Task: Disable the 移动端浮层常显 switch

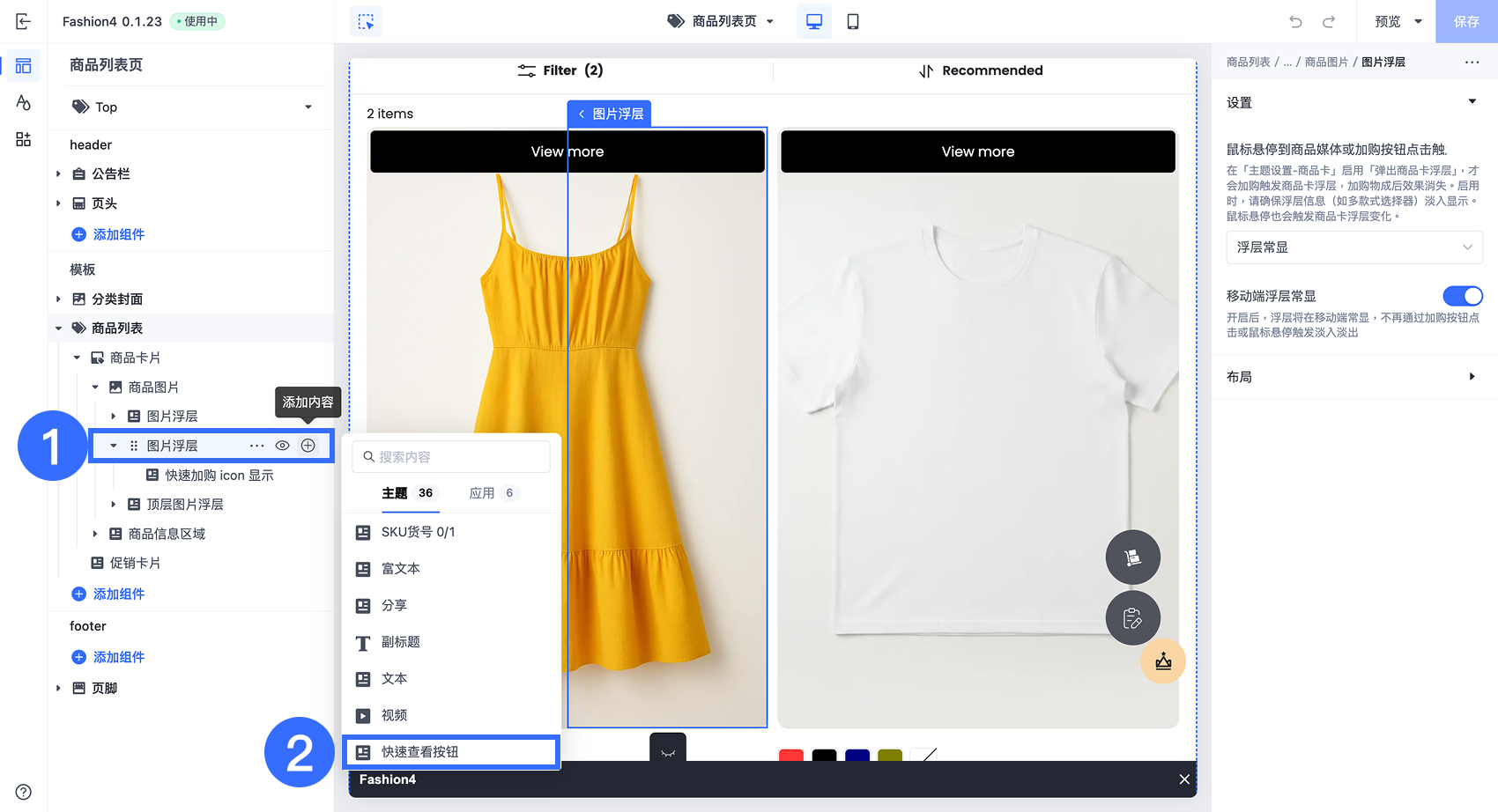Action: coord(1462,296)
